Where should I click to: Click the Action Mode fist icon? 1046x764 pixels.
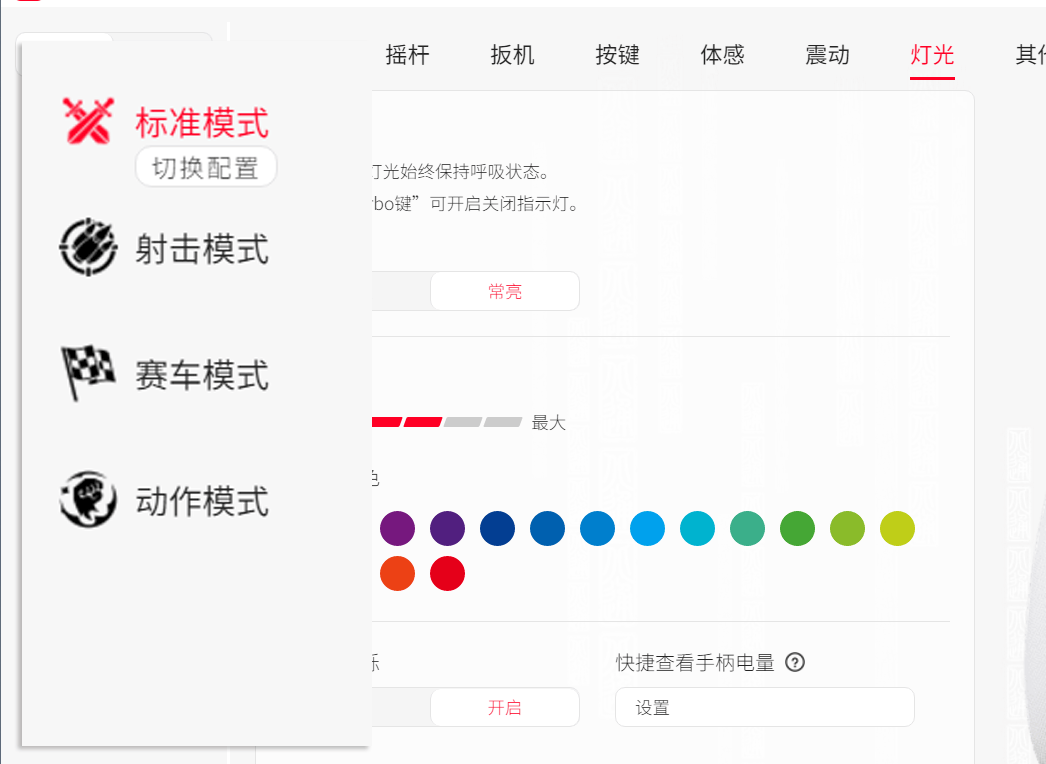88,495
